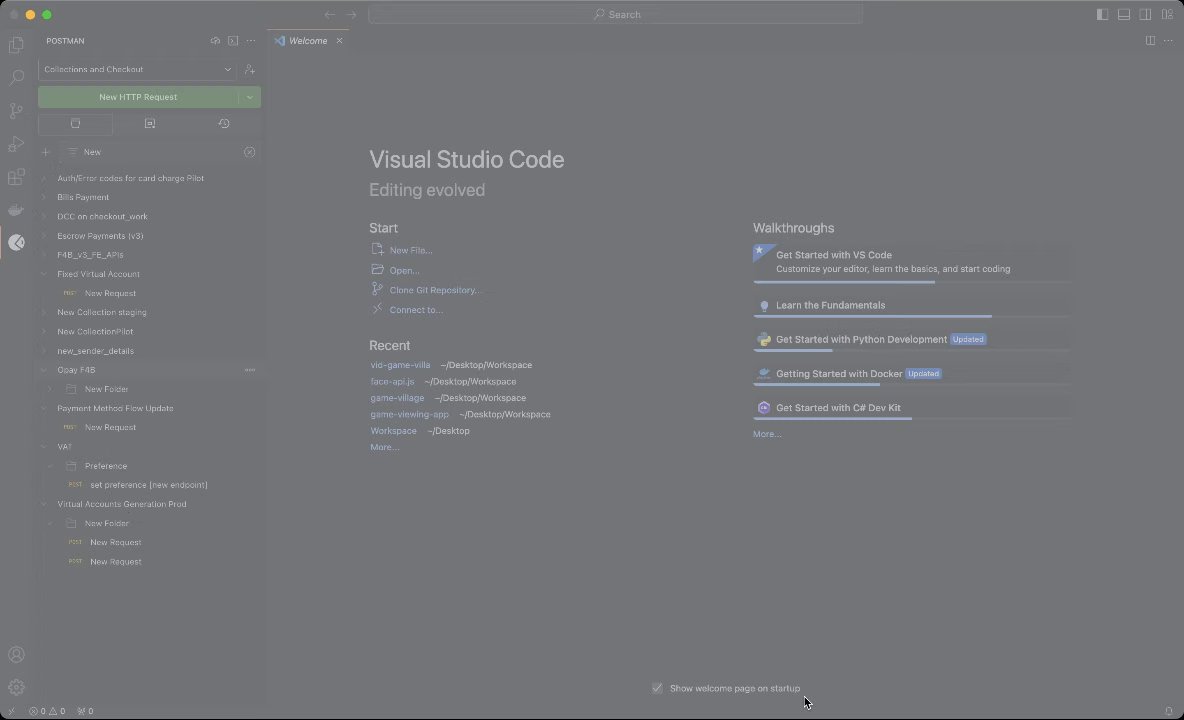Open the Search view in activity bar
Screen dimensions: 1184x720
point(16,77)
